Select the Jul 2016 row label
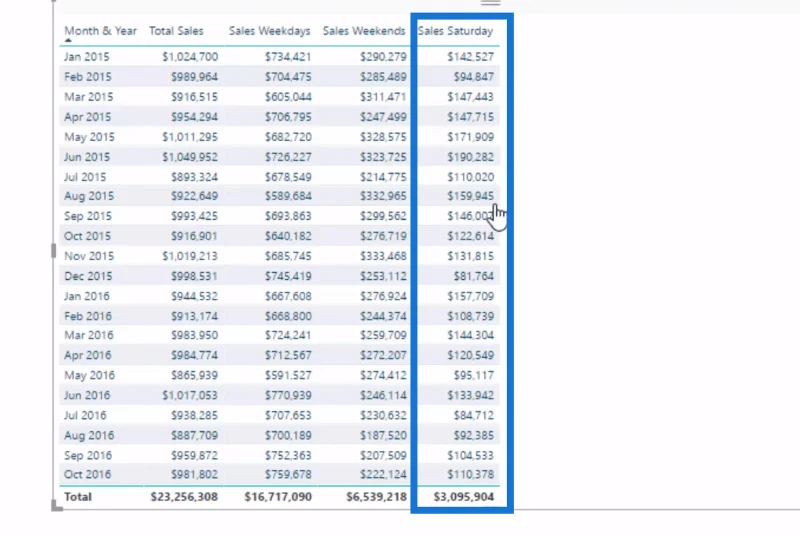 (x=85, y=415)
